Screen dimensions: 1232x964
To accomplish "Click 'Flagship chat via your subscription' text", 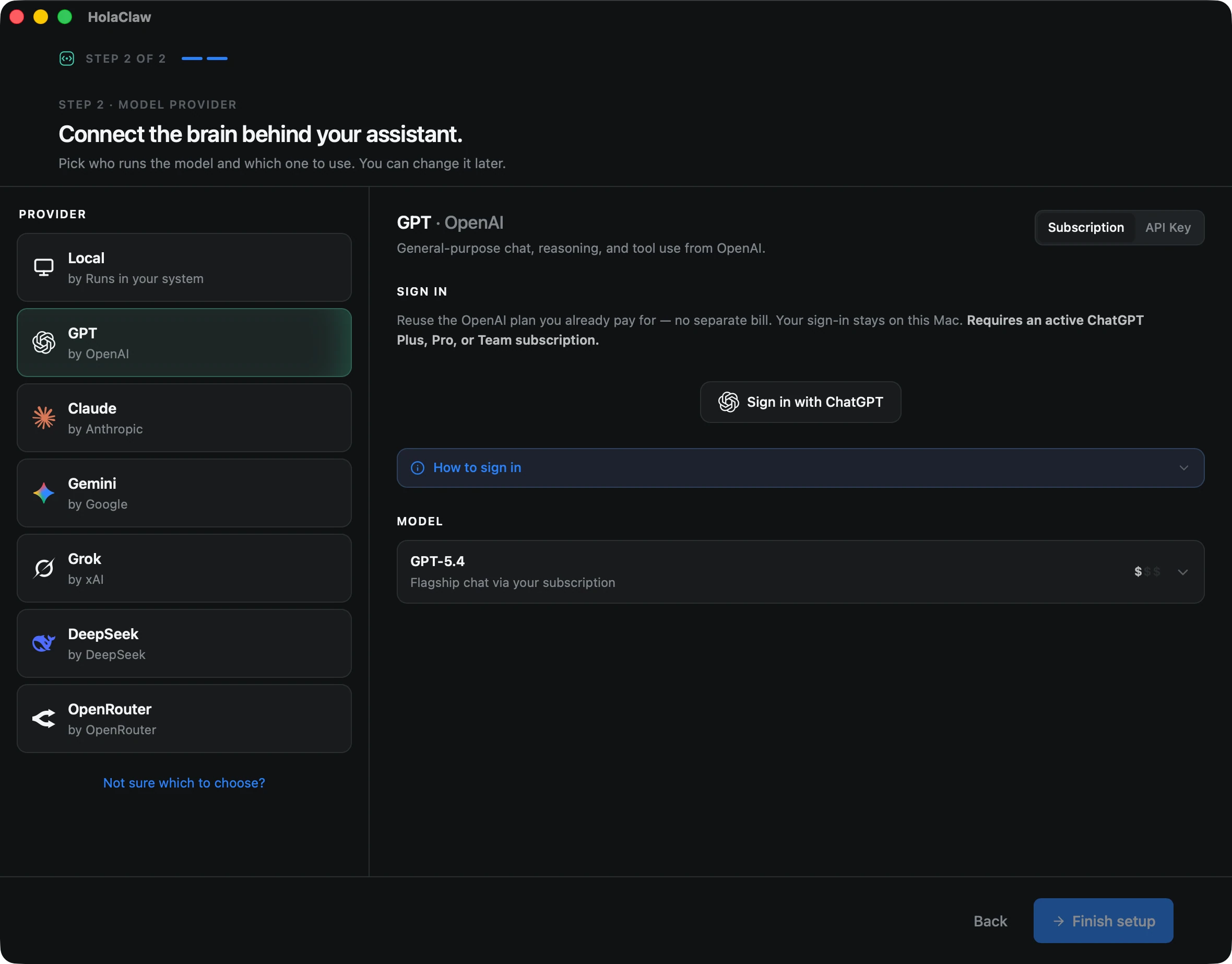I will pos(512,582).
